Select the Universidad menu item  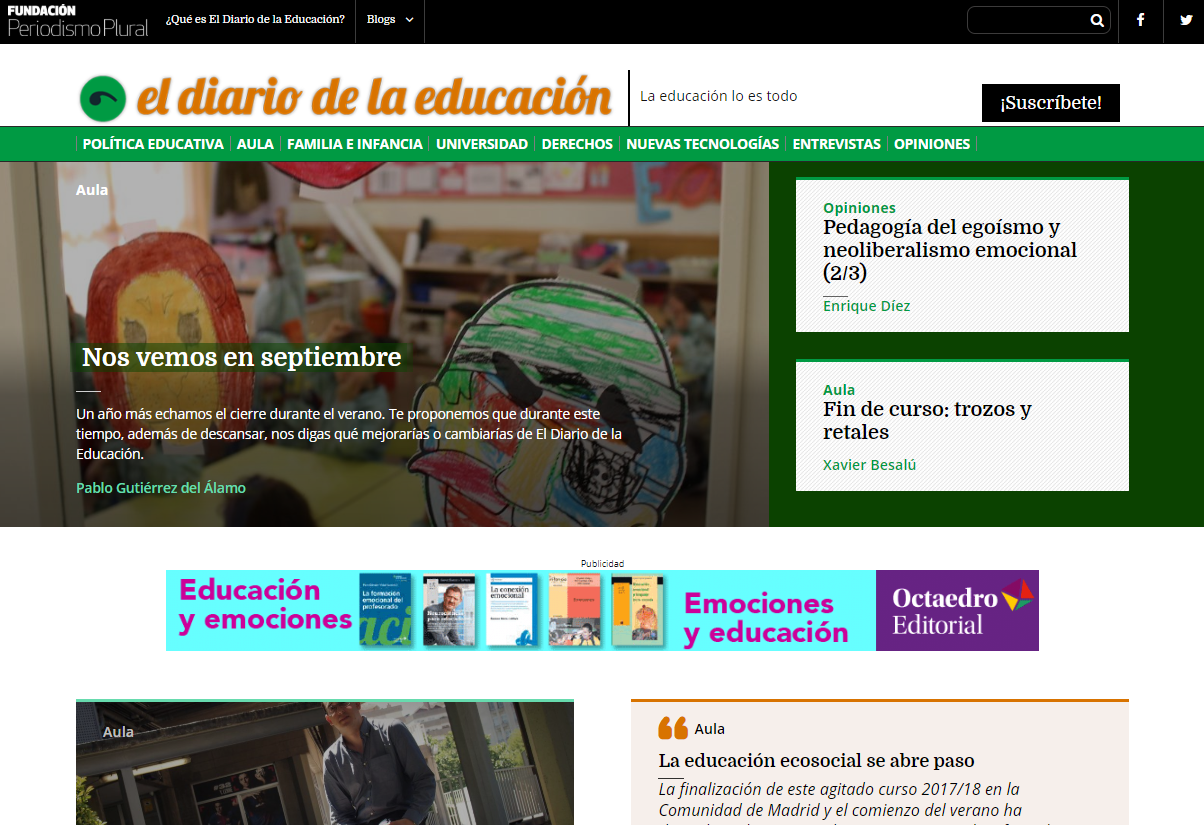482,144
